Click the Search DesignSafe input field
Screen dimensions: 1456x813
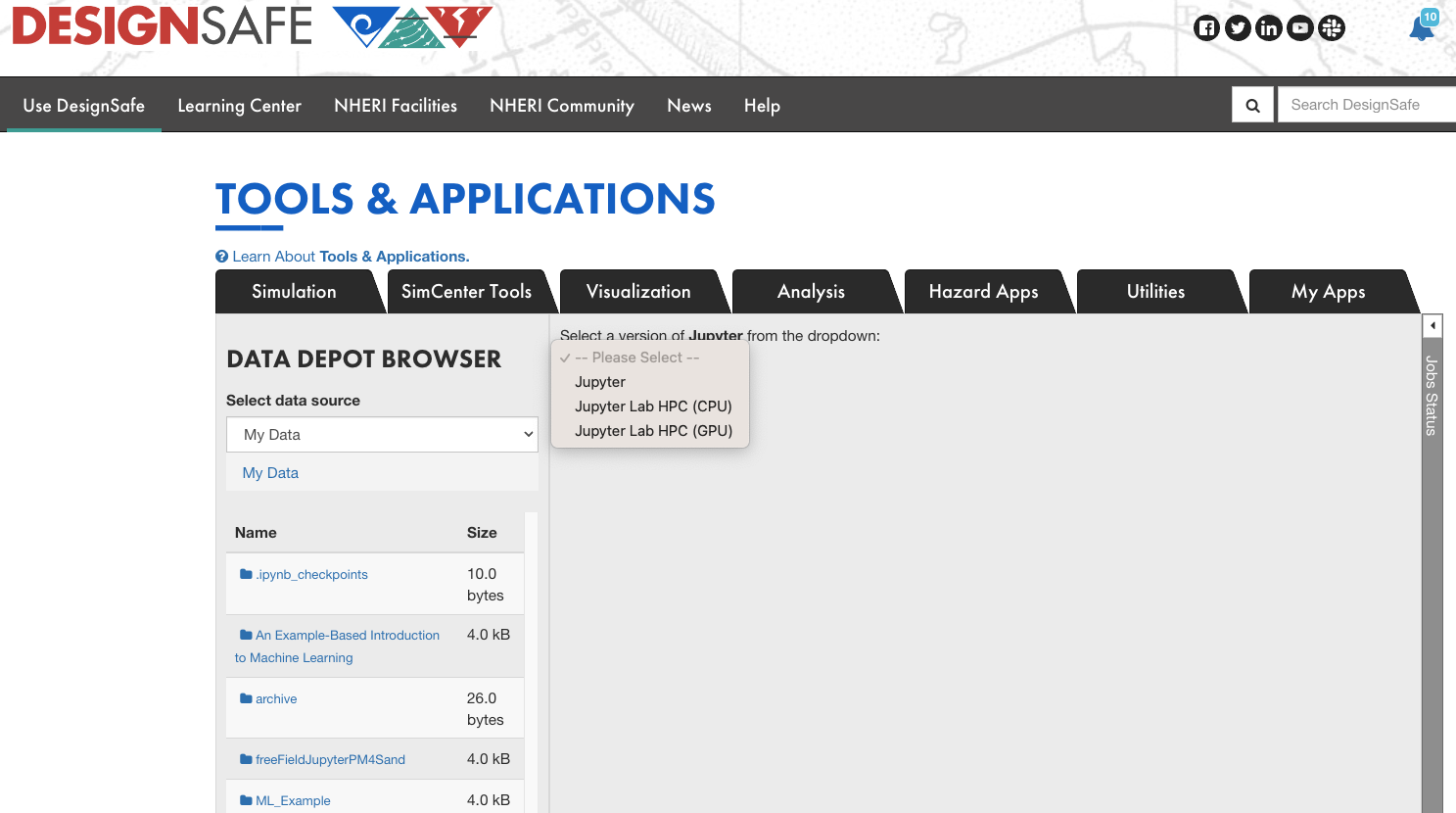point(1367,105)
